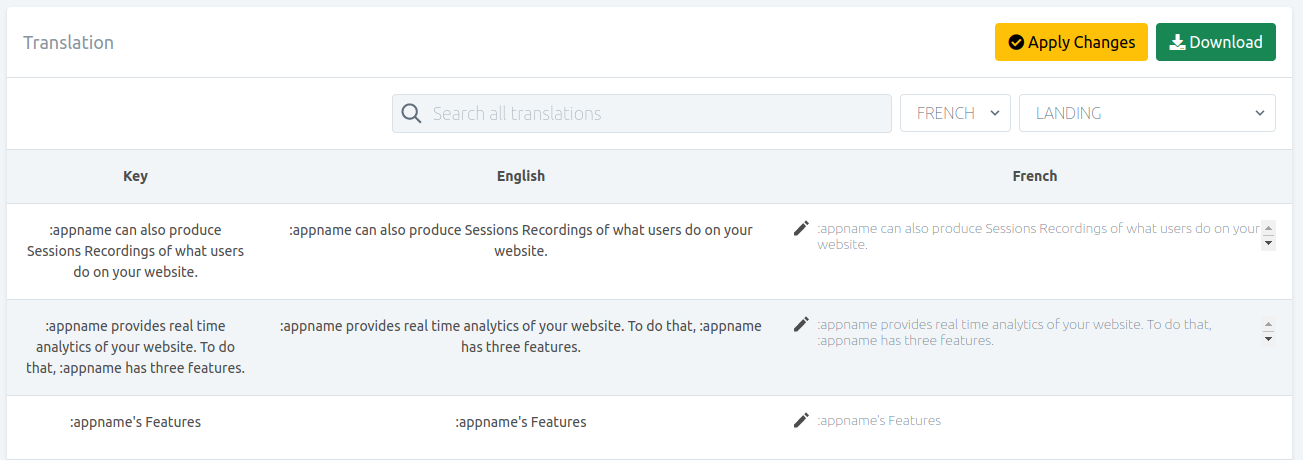This screenshot has height=460, width=1303.
Task: Edit the French text for :appname's Features
Action: (1037, 421)
